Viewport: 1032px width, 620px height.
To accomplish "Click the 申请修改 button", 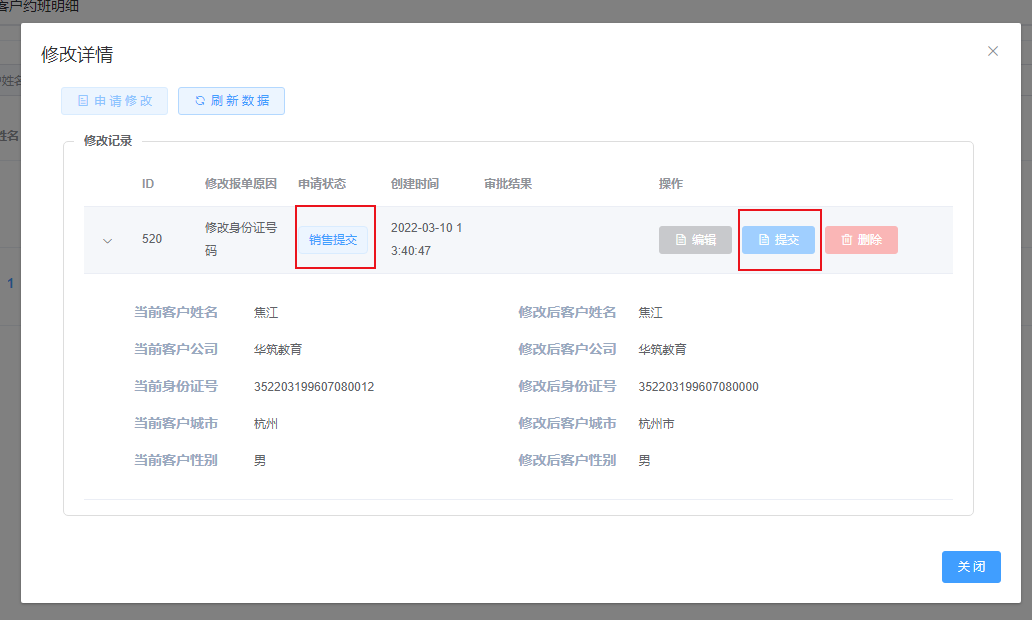I will (114, 101).
